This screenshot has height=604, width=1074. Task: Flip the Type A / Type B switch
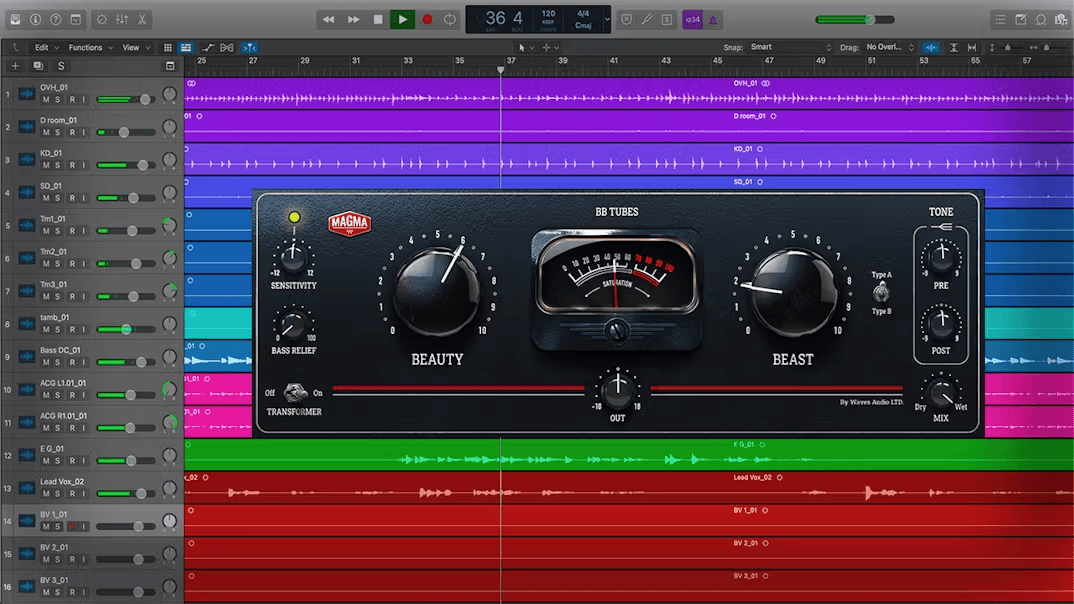881,293
